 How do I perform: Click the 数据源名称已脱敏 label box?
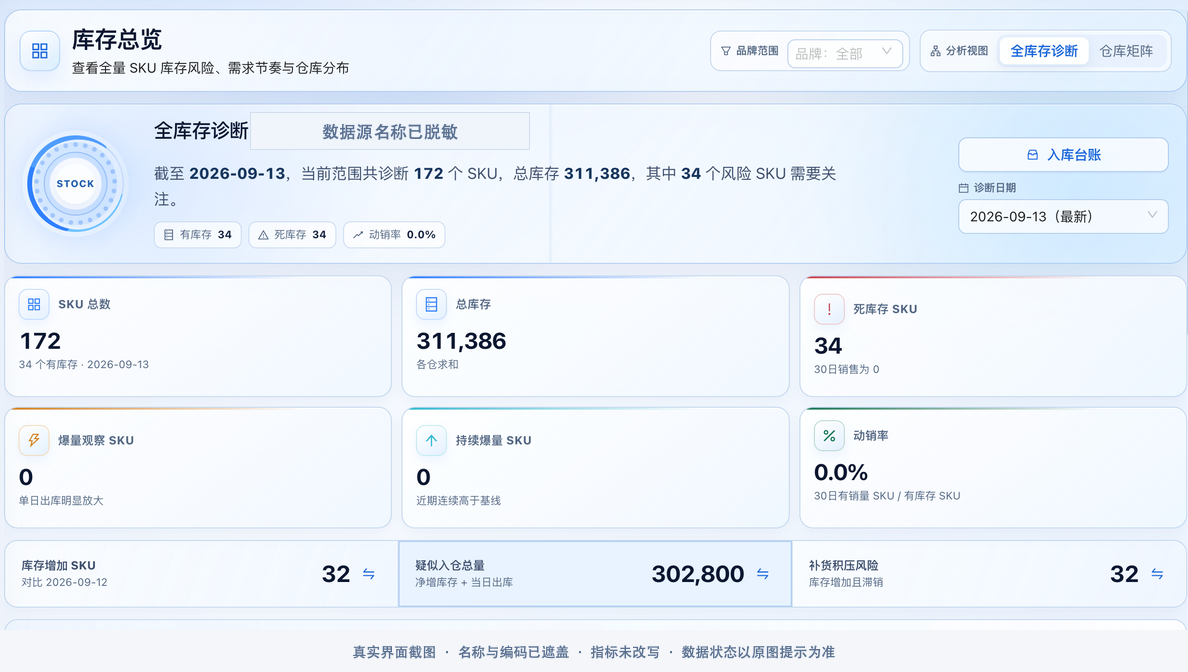pyautogui.click(x=389, y=132)
